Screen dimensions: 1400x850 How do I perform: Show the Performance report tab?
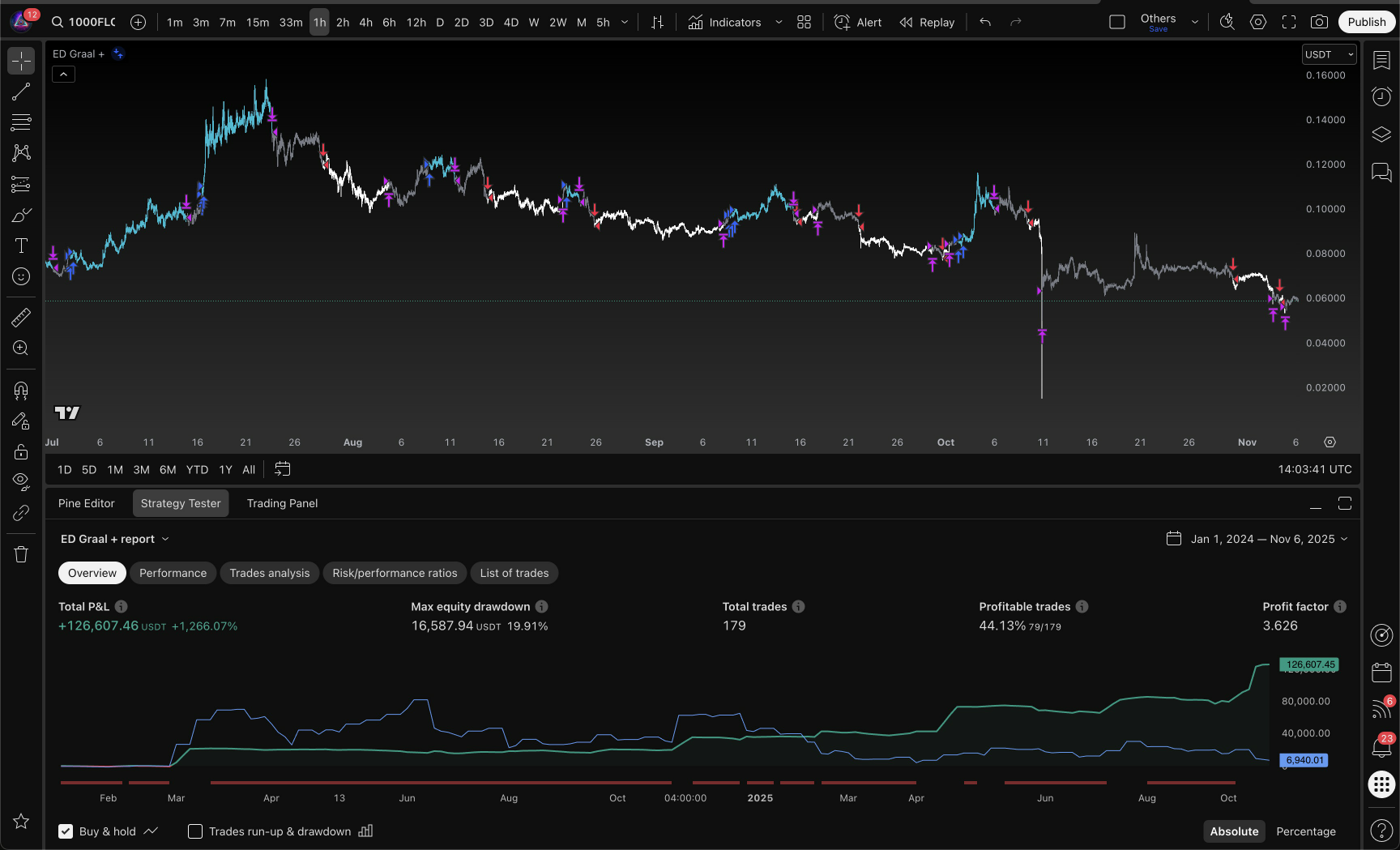(x=173, y=573)
